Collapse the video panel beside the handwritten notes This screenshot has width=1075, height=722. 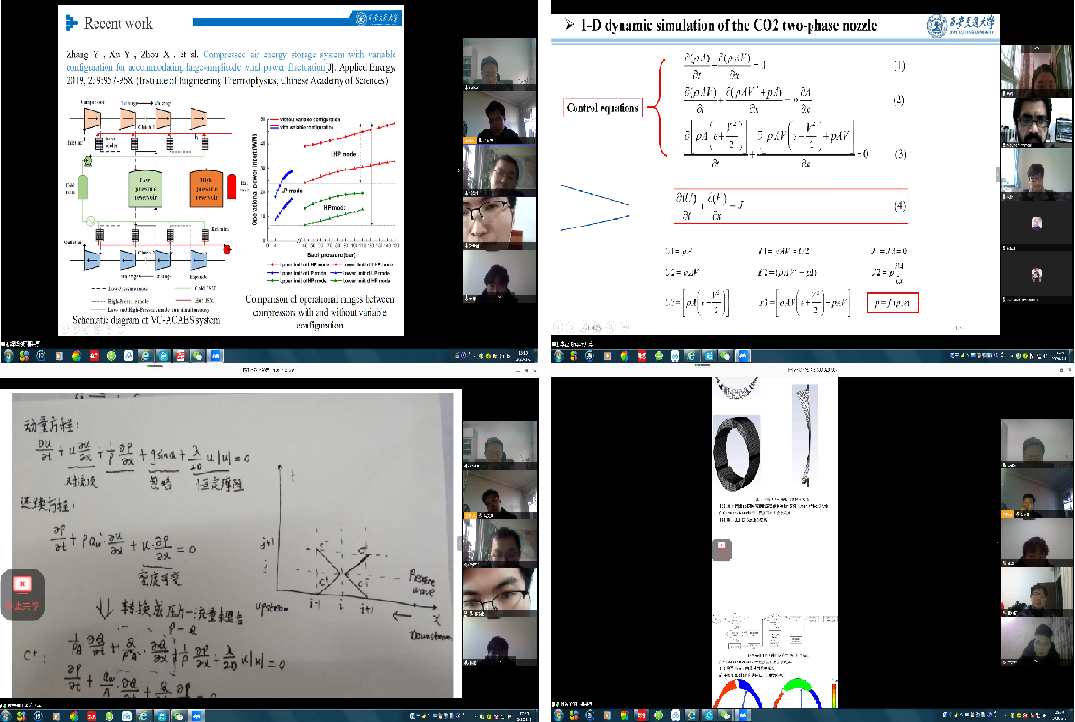click(x=459, y=543)
